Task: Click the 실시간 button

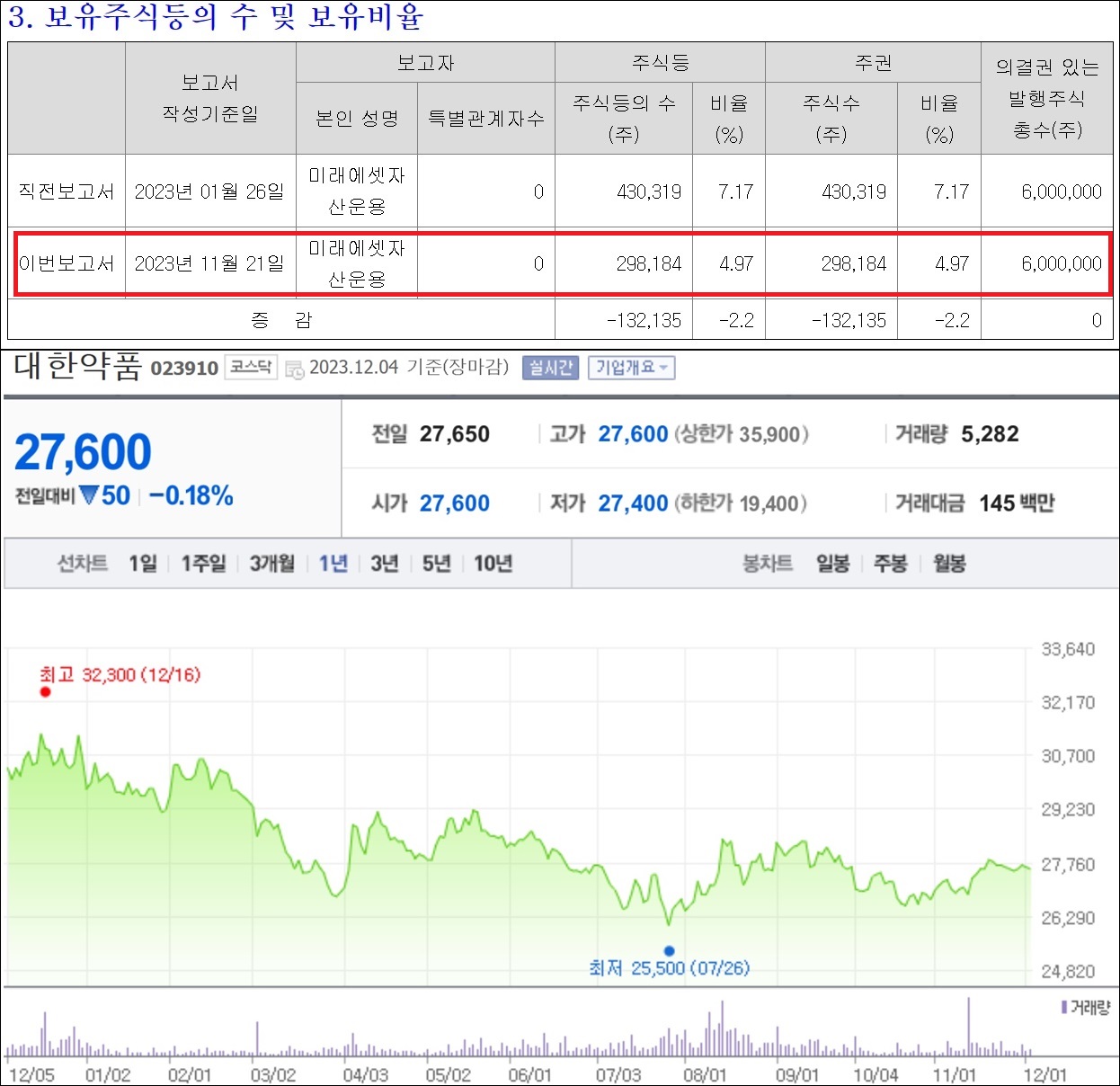Action: point(550,368)
